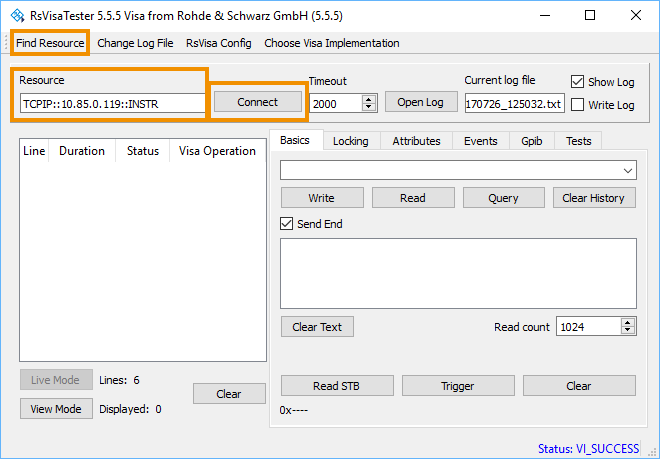Click the View Mode button
This screenshot has width=660, height=459.
point(56,408)
